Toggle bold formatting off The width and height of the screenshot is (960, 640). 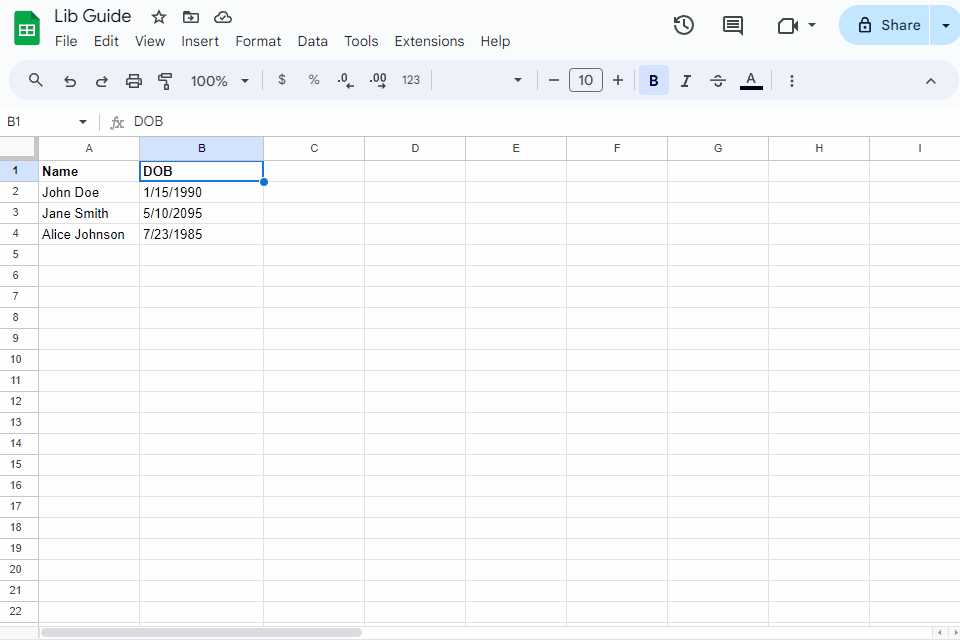pyautogui.click(x=654, y=80)
